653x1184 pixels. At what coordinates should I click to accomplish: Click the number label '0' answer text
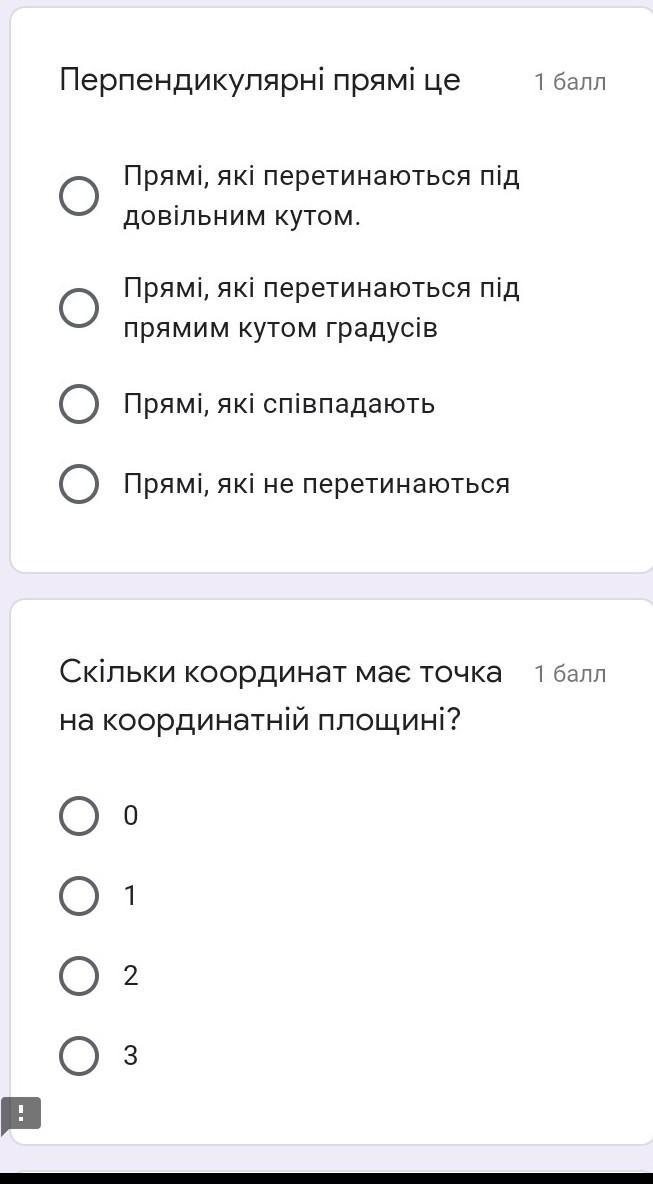click(x=131, y=816)
